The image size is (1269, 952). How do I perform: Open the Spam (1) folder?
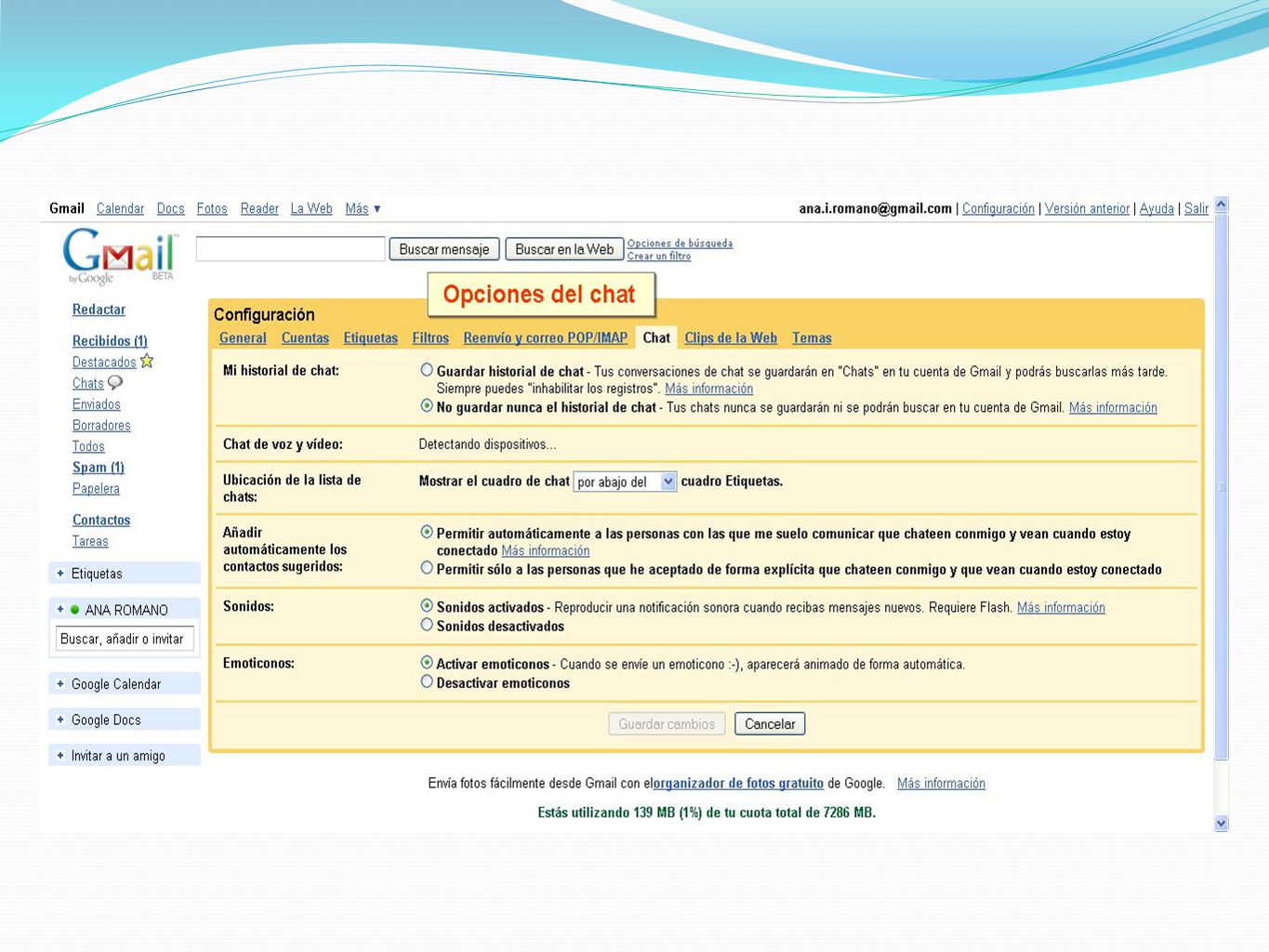click(x=99, y=468)
